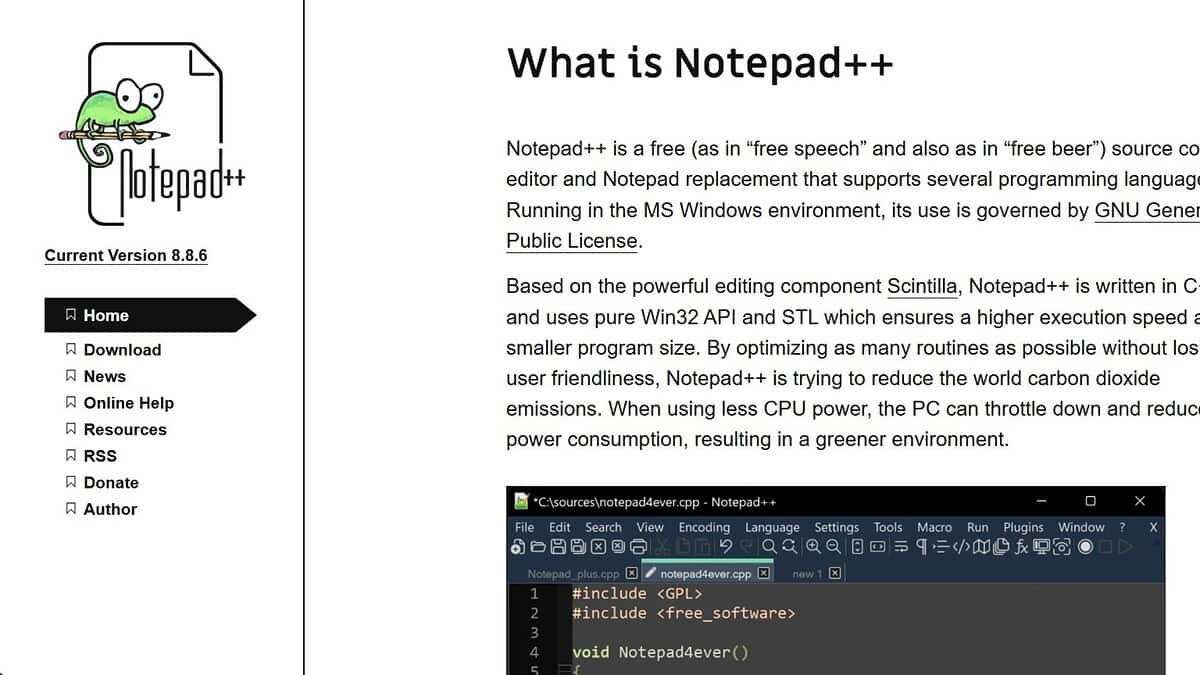Open the News sidebar link
1200x675 pixels.
pyautogui.click(x=105, y=376)
